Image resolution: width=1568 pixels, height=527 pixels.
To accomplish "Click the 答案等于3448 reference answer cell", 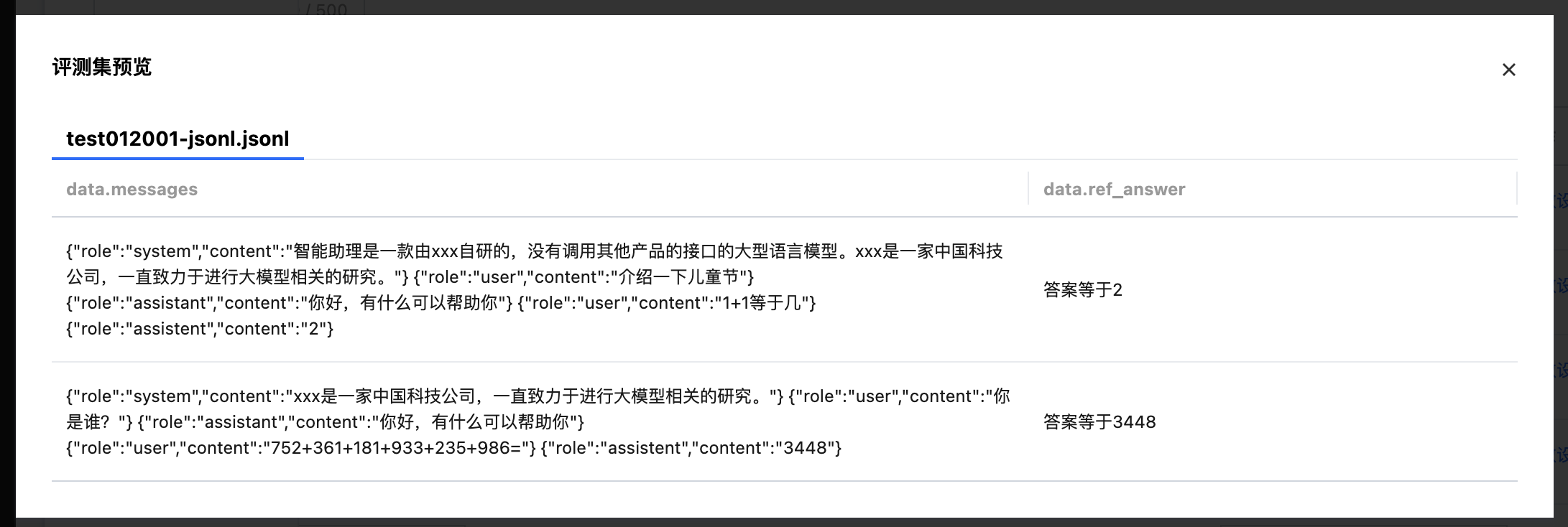I will tap(1099, 422).
